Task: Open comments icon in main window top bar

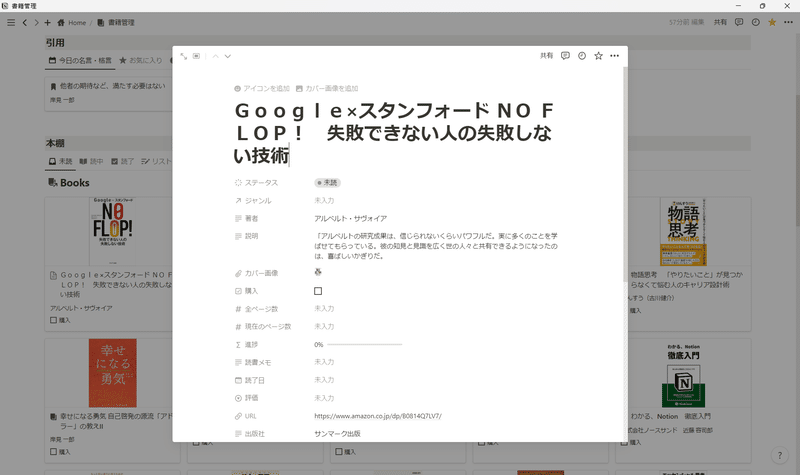Action: tap(739, 22)
